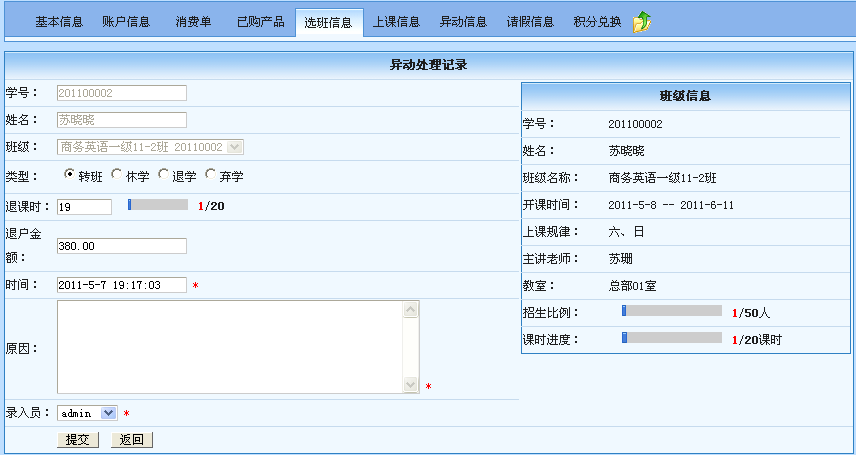The width and height of the screenshot is (856, 455).
Task: Choose the 休学 radio option
Action: coord(116,174)
